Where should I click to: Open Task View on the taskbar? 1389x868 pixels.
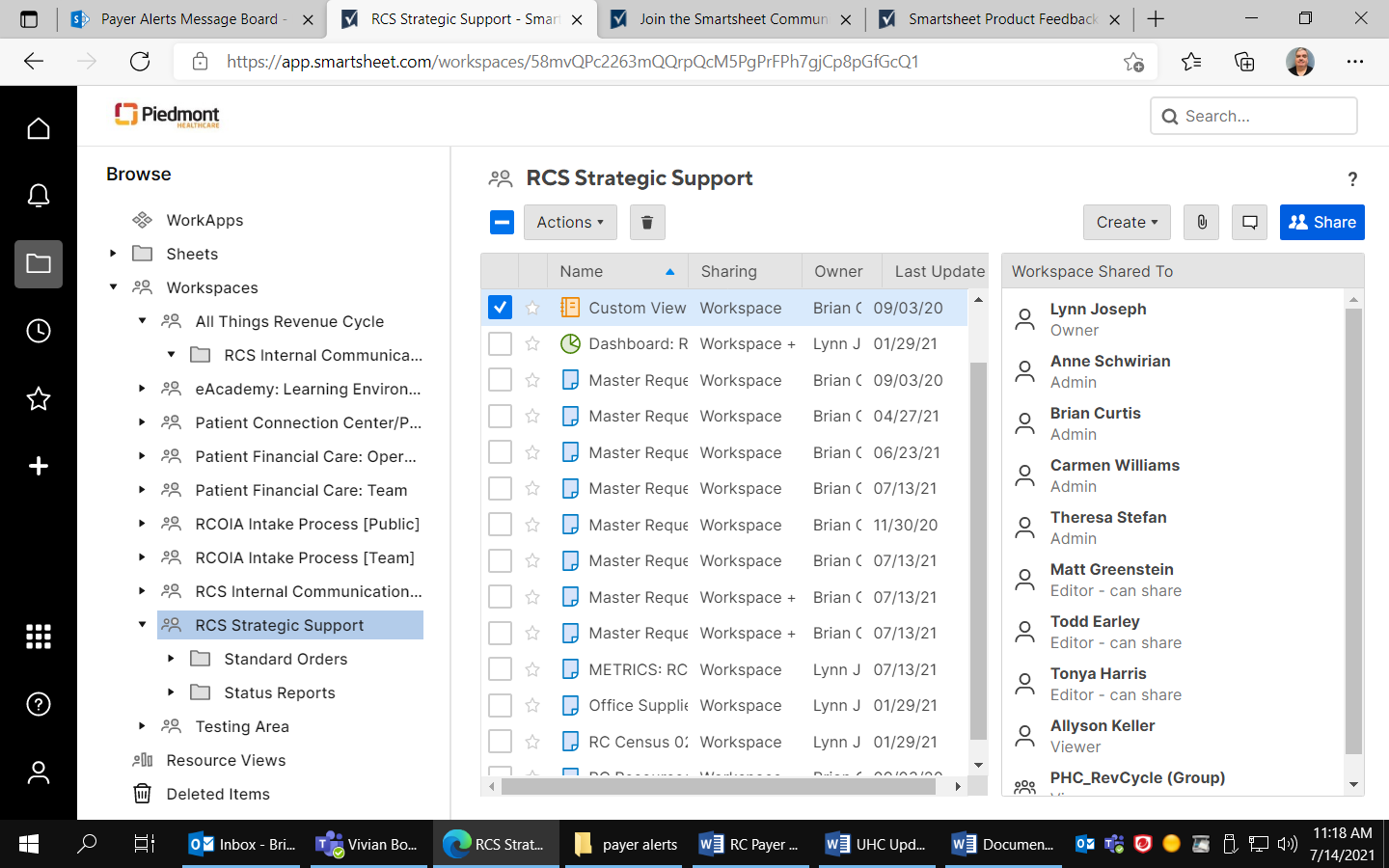click(x=145, y=844)
